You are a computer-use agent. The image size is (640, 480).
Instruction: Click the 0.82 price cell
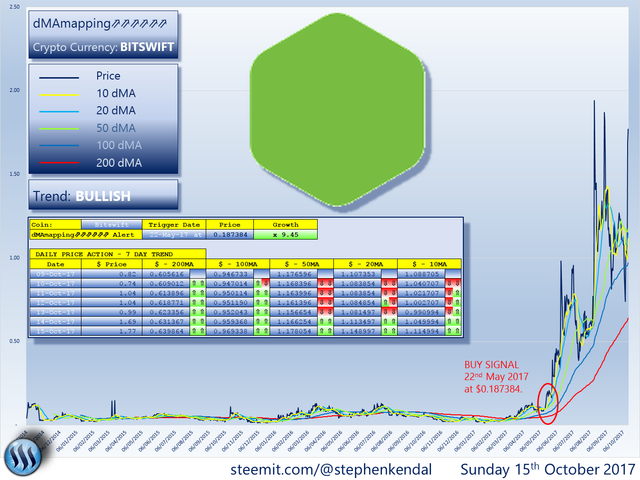111,274
